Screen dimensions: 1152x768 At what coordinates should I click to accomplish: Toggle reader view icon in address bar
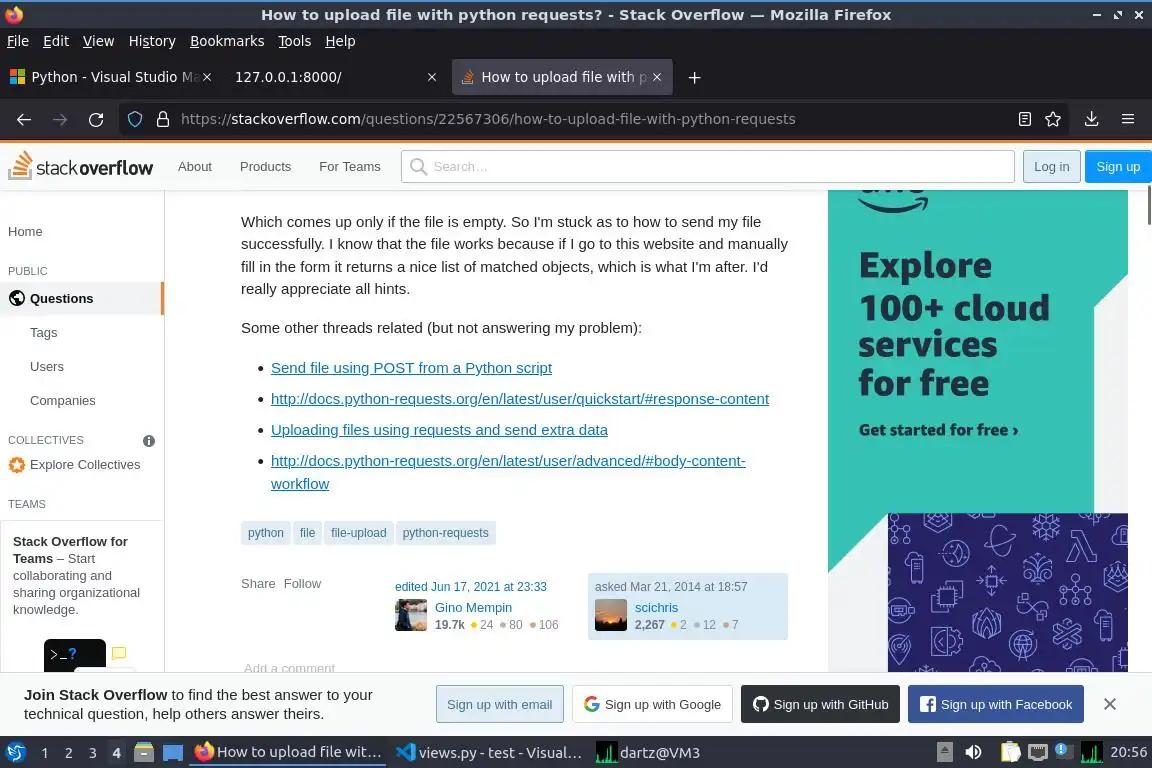1025,119
